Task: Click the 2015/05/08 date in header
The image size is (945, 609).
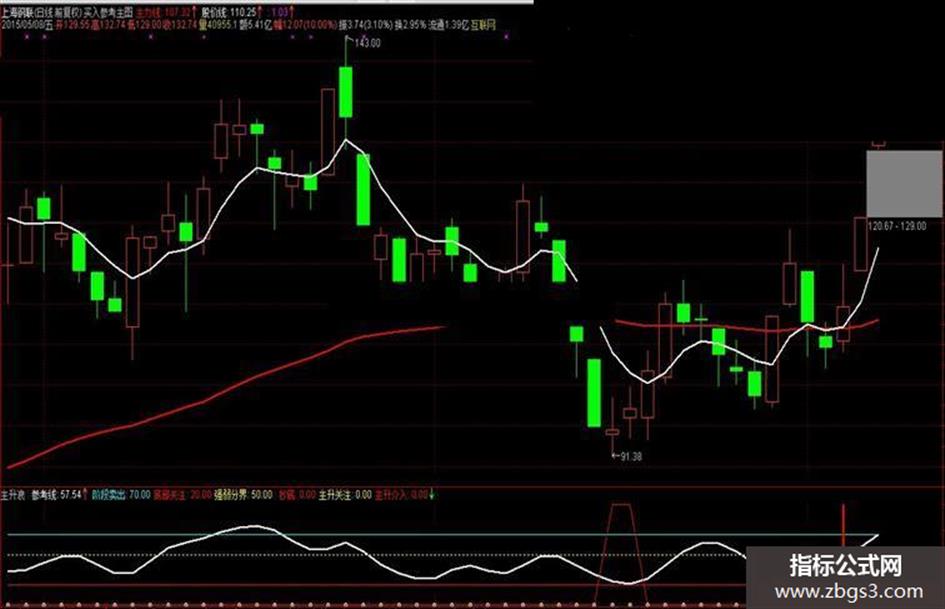Action: (x=23, y=25)
